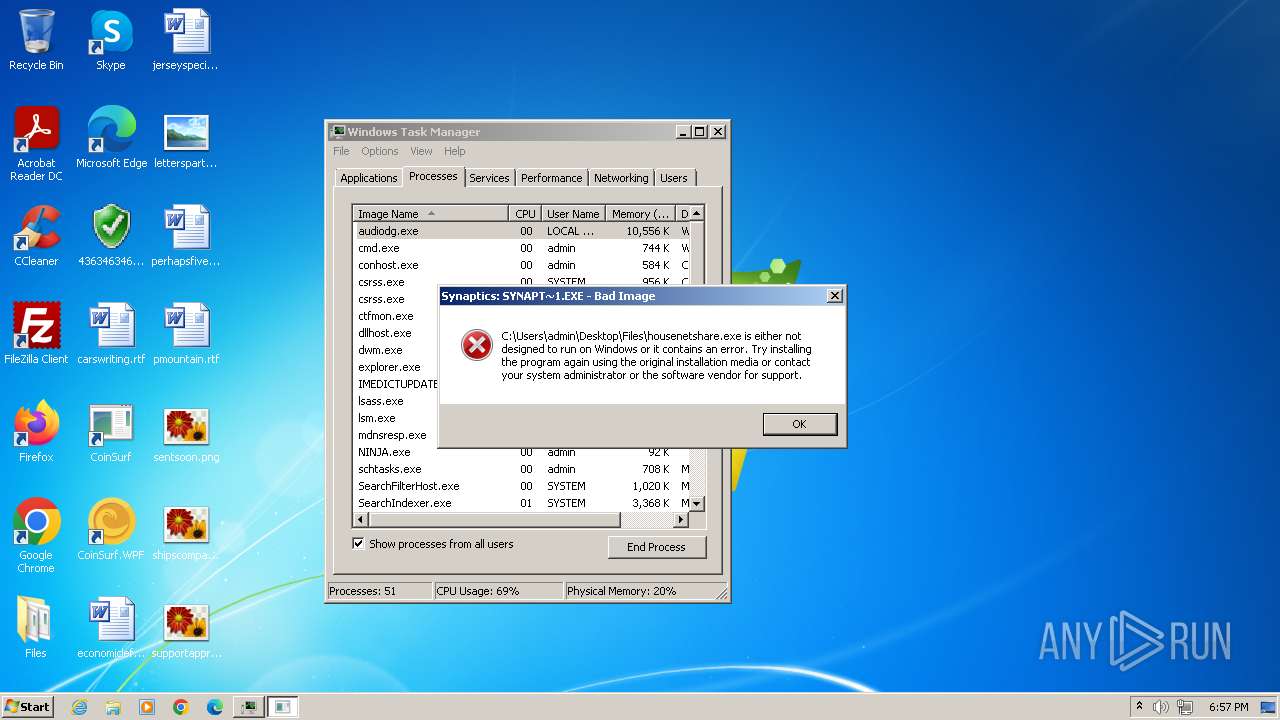Sort processes by Image Name column

pos(431,213)
